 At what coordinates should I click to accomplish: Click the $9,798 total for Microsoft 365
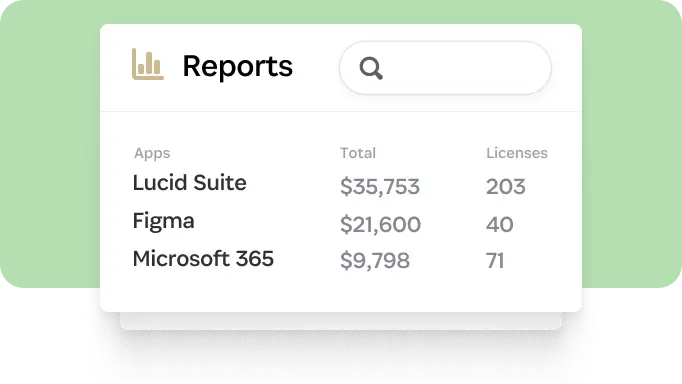(374, 261)
